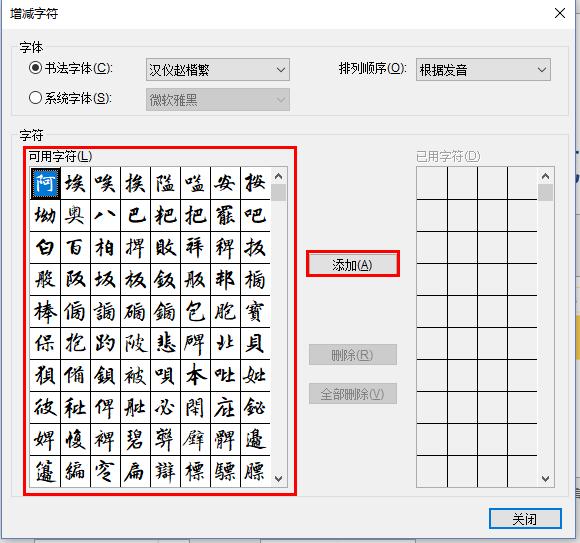Viewport: 580px width, 543px height.
Task: Select the character 寶 in the grid
Action: [x=255, y=311]
